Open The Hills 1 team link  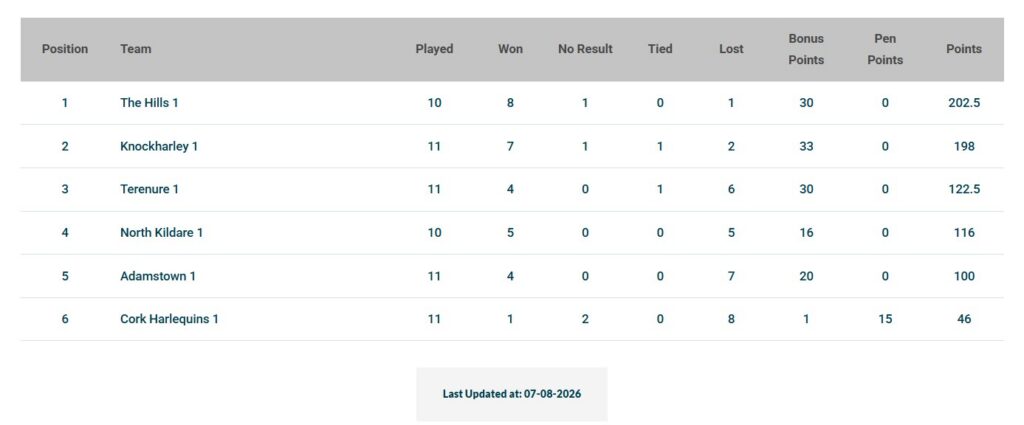click(149, 102)
